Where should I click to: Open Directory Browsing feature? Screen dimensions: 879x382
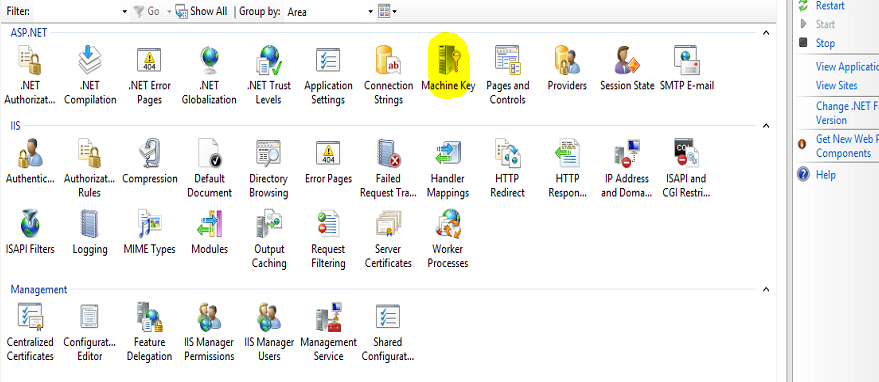point(269,169)
